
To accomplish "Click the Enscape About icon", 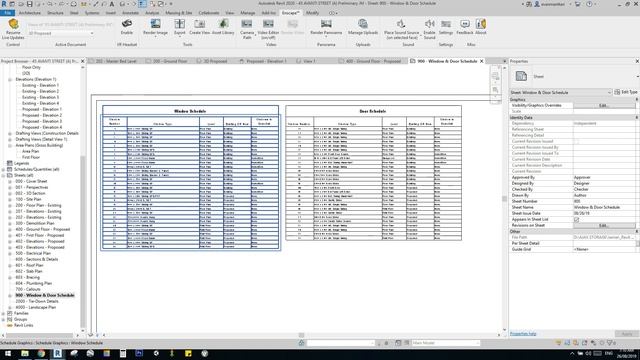I will coord(481,24).
